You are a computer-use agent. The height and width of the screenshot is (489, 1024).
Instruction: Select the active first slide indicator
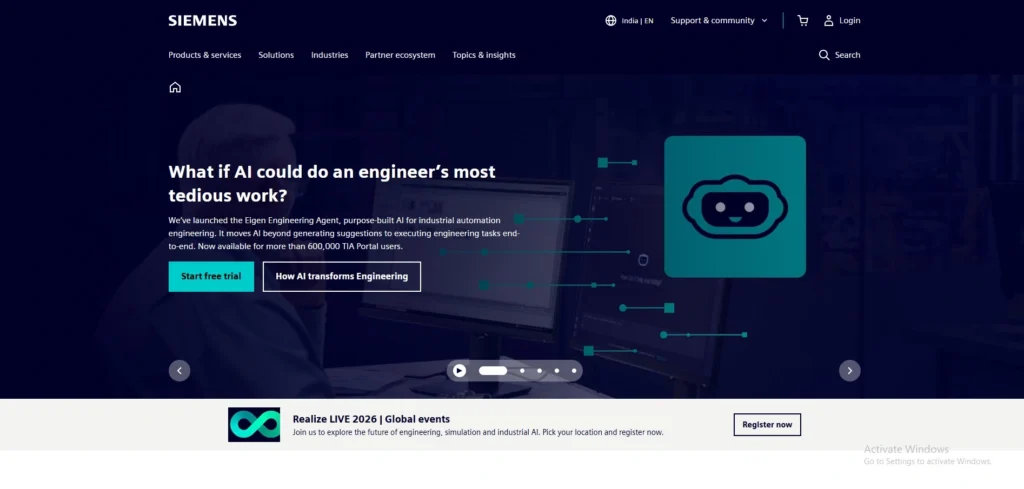point(493,371)
